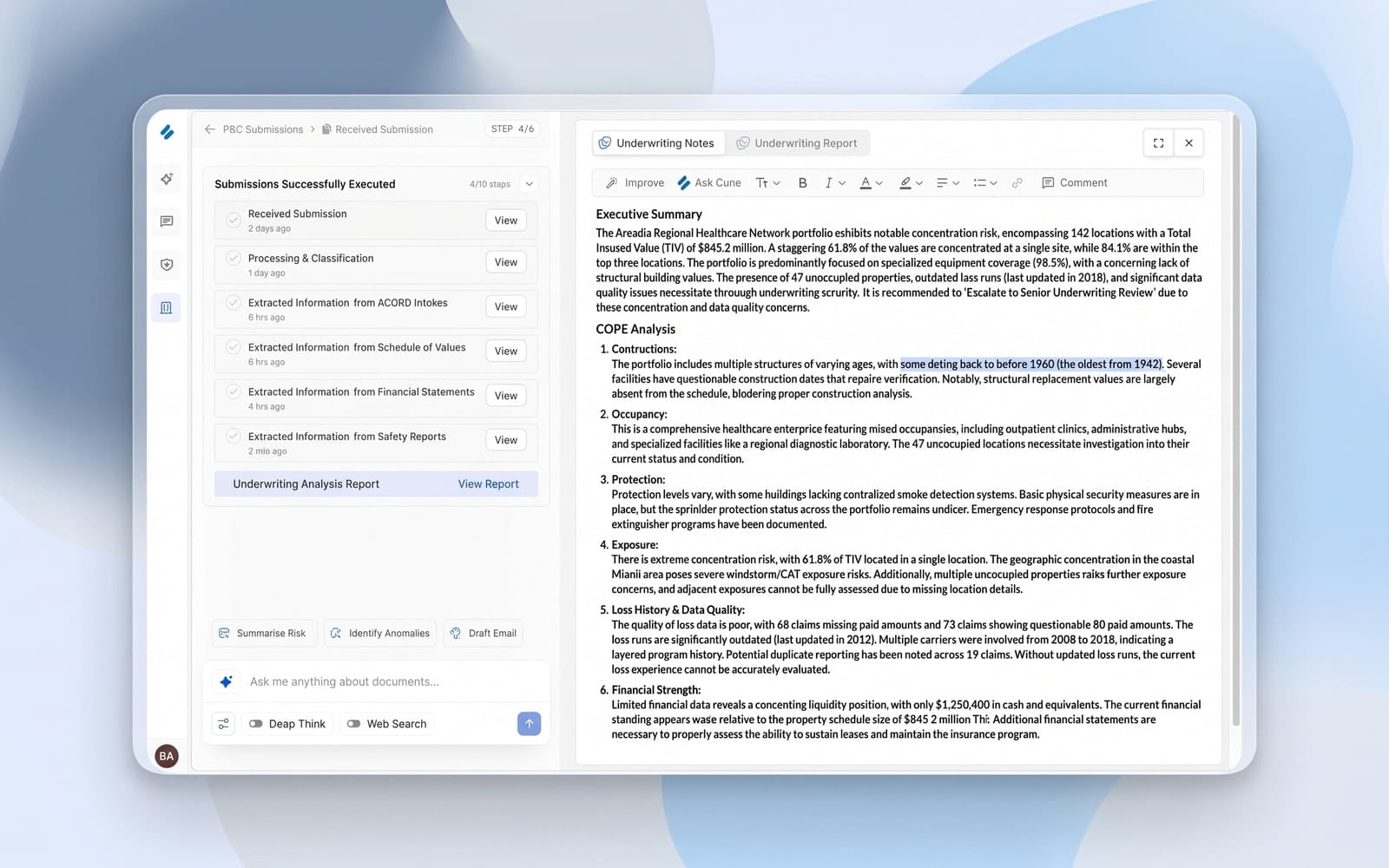Open the BA user avatar

(167, 756)
